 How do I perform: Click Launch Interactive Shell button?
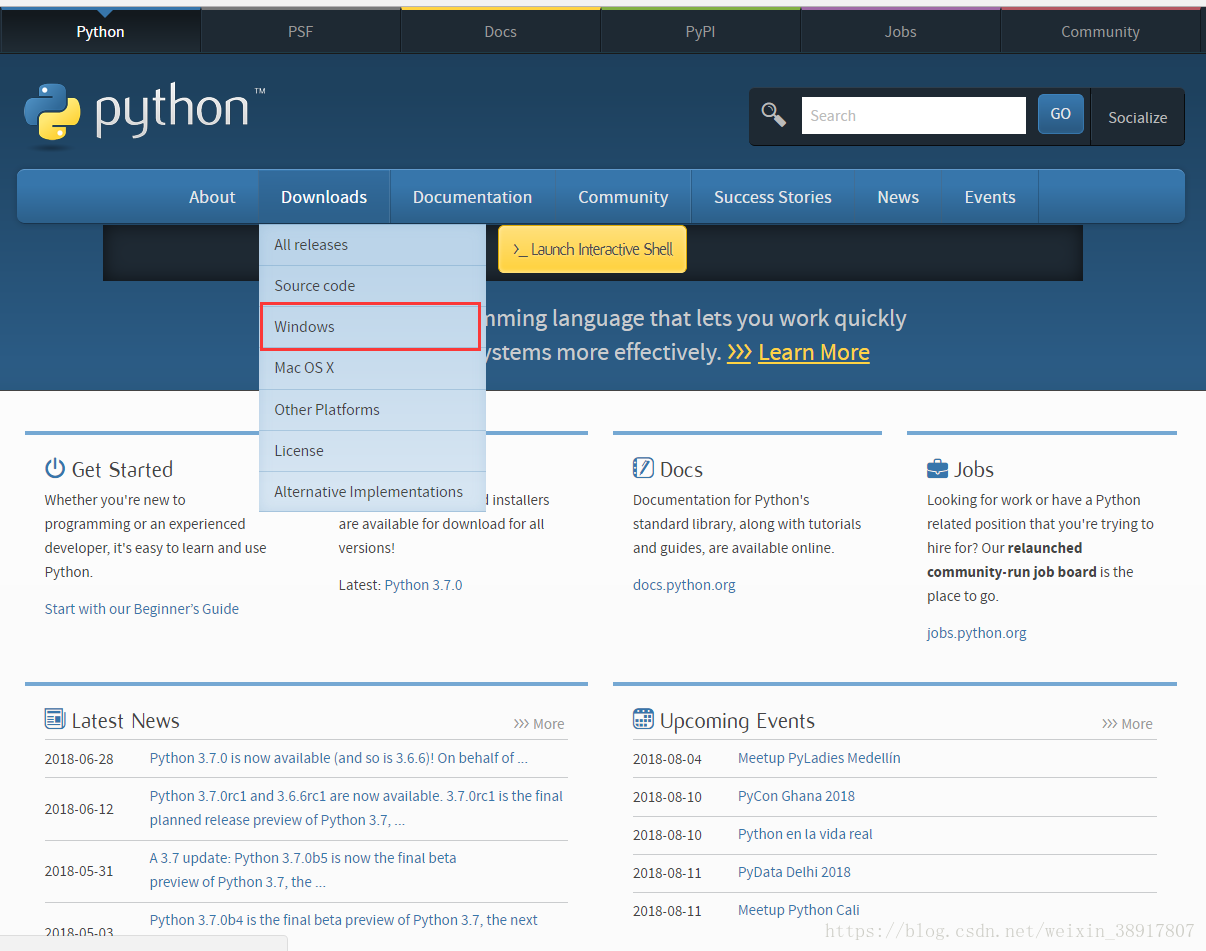pyautogui.click(x=592, y=249)
